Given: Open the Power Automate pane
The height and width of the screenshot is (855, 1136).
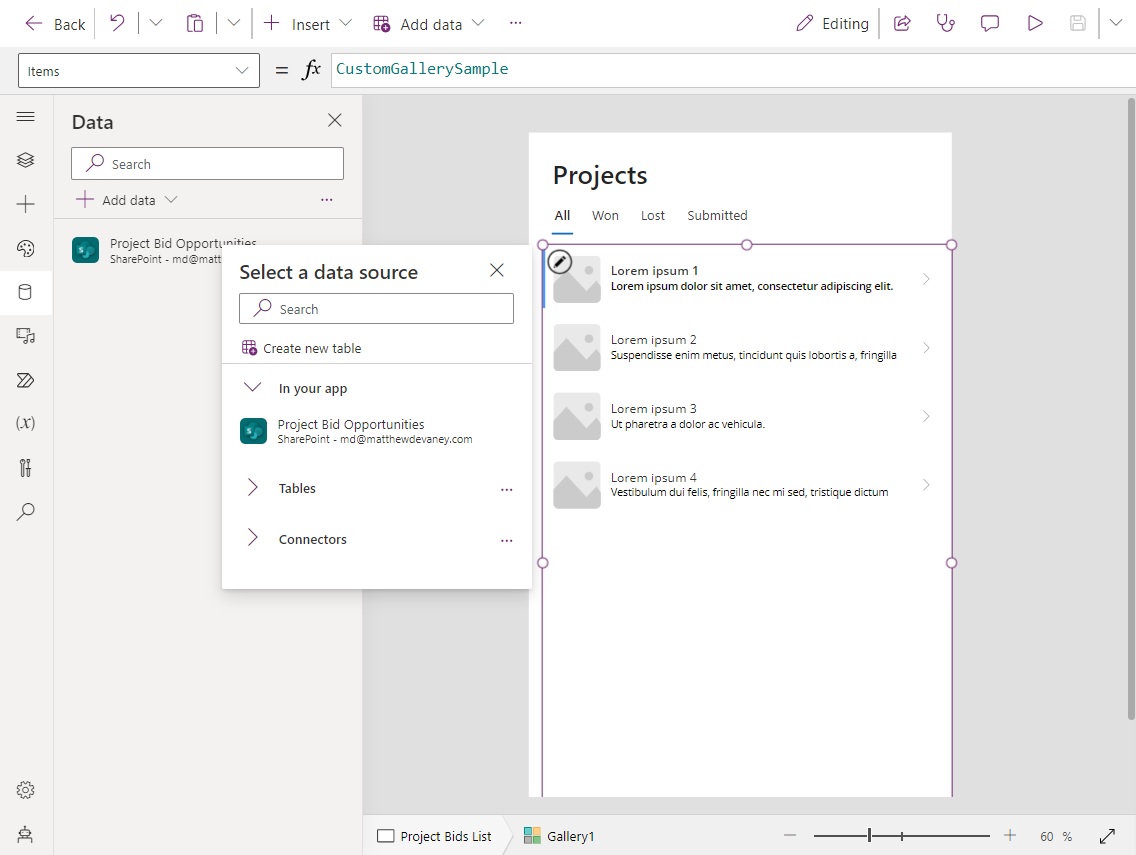Looking at the screenshot, I should pos(25,380).
